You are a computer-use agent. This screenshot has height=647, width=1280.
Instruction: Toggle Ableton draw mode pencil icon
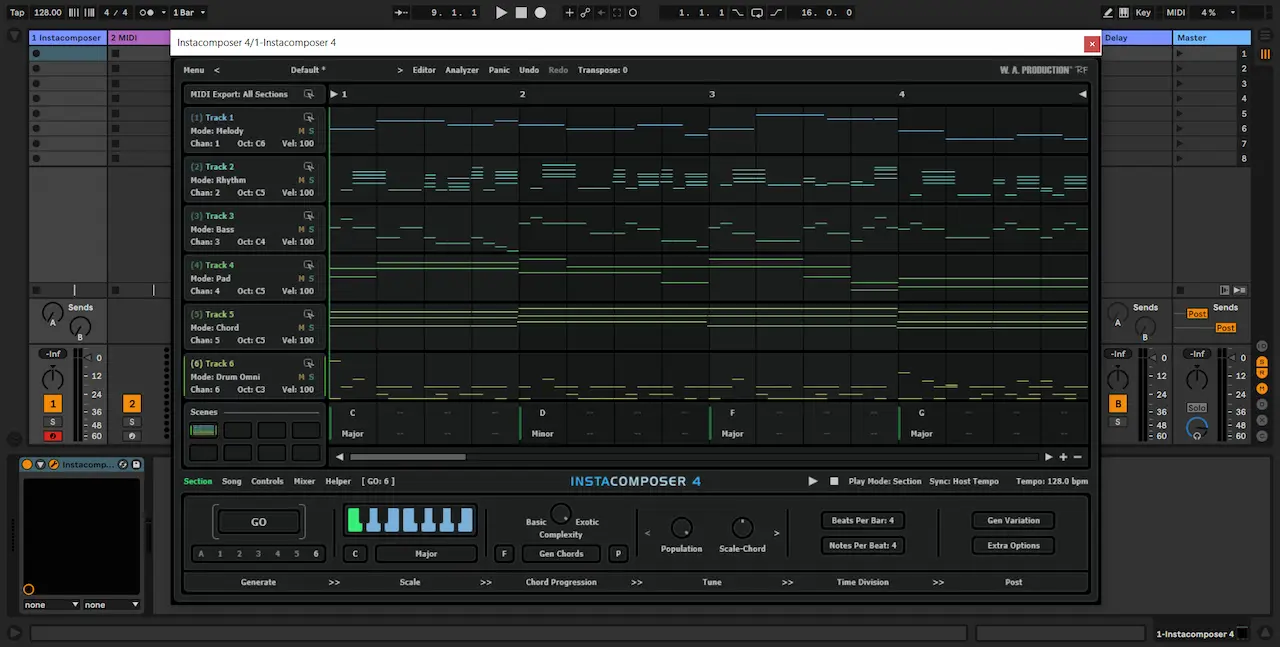1108,13
